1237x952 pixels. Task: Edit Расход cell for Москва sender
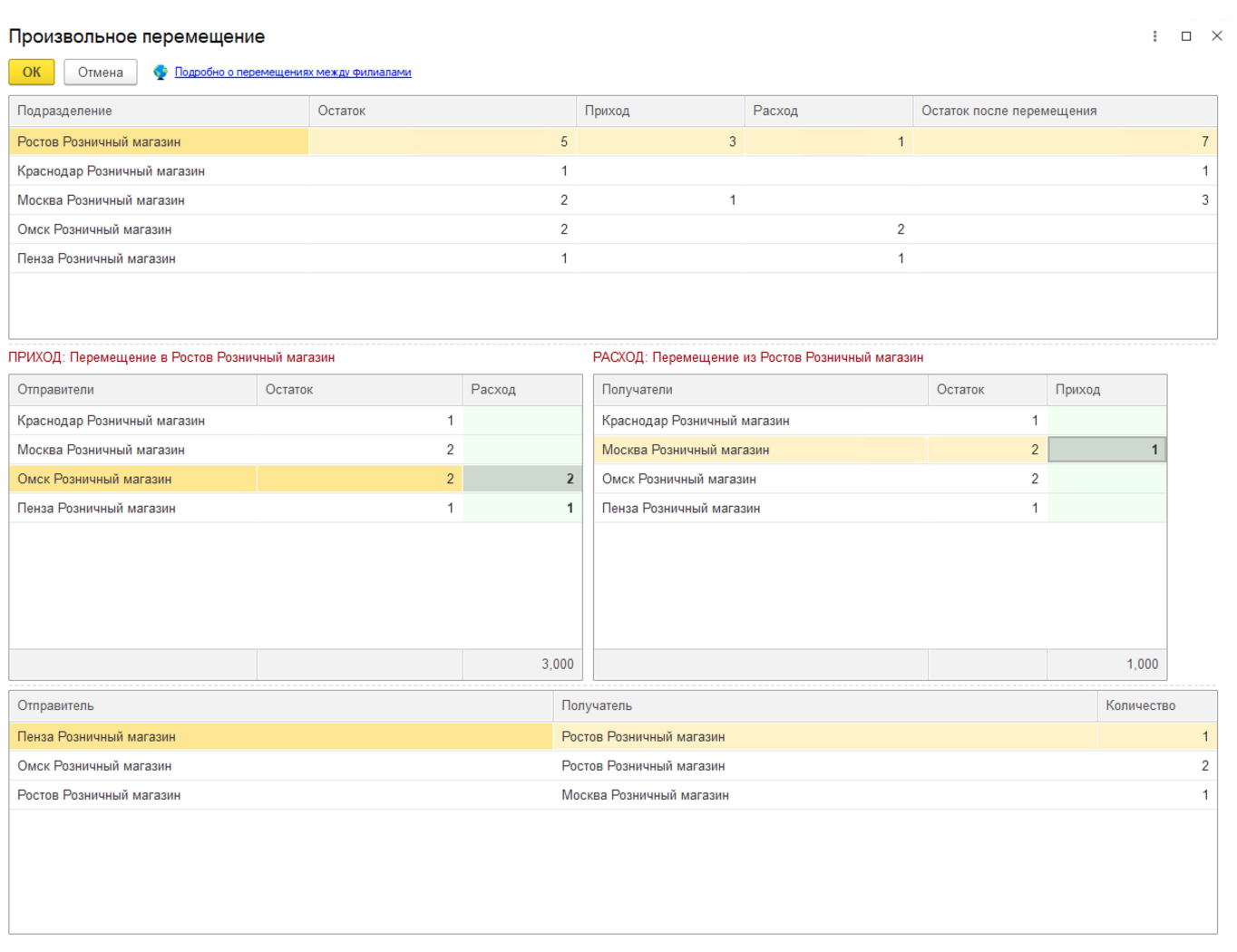click(522, 450)
